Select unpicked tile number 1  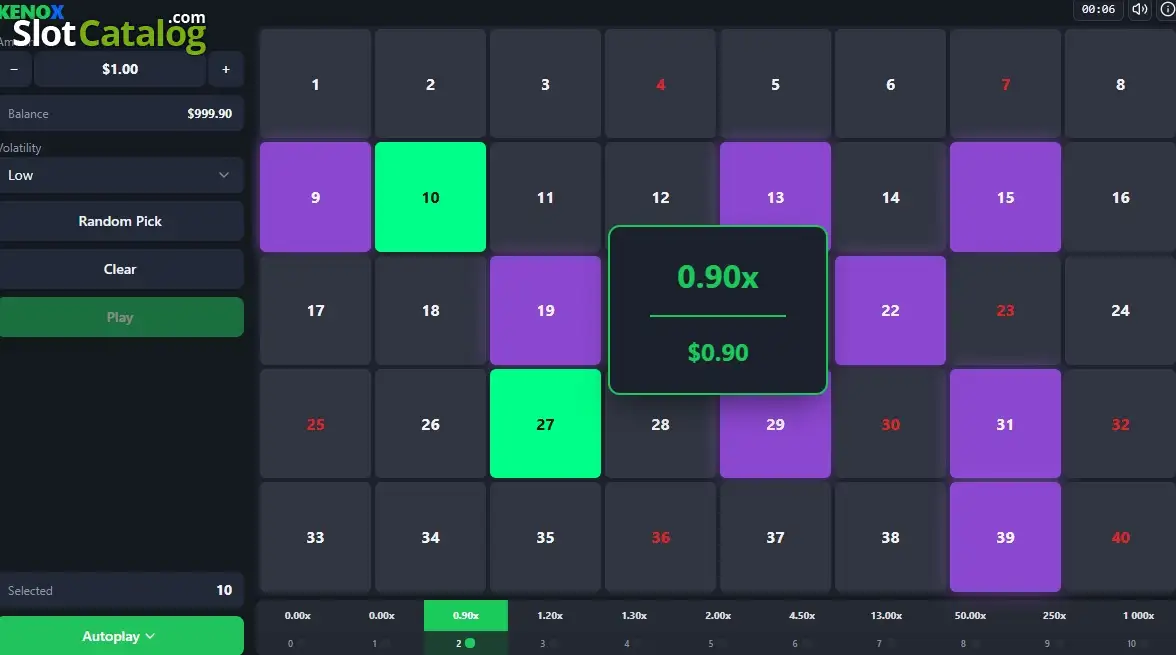pyautogui.click(x=315, y=84)
